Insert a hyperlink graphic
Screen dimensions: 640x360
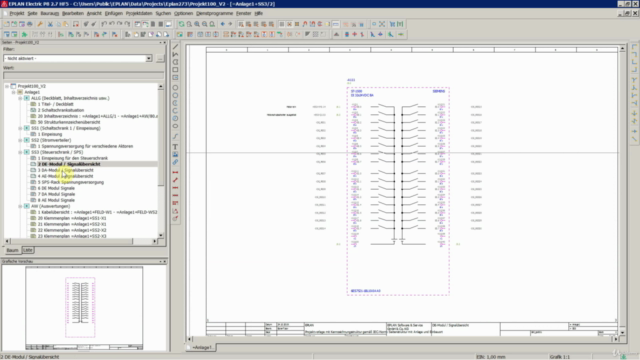click(176, 162)
